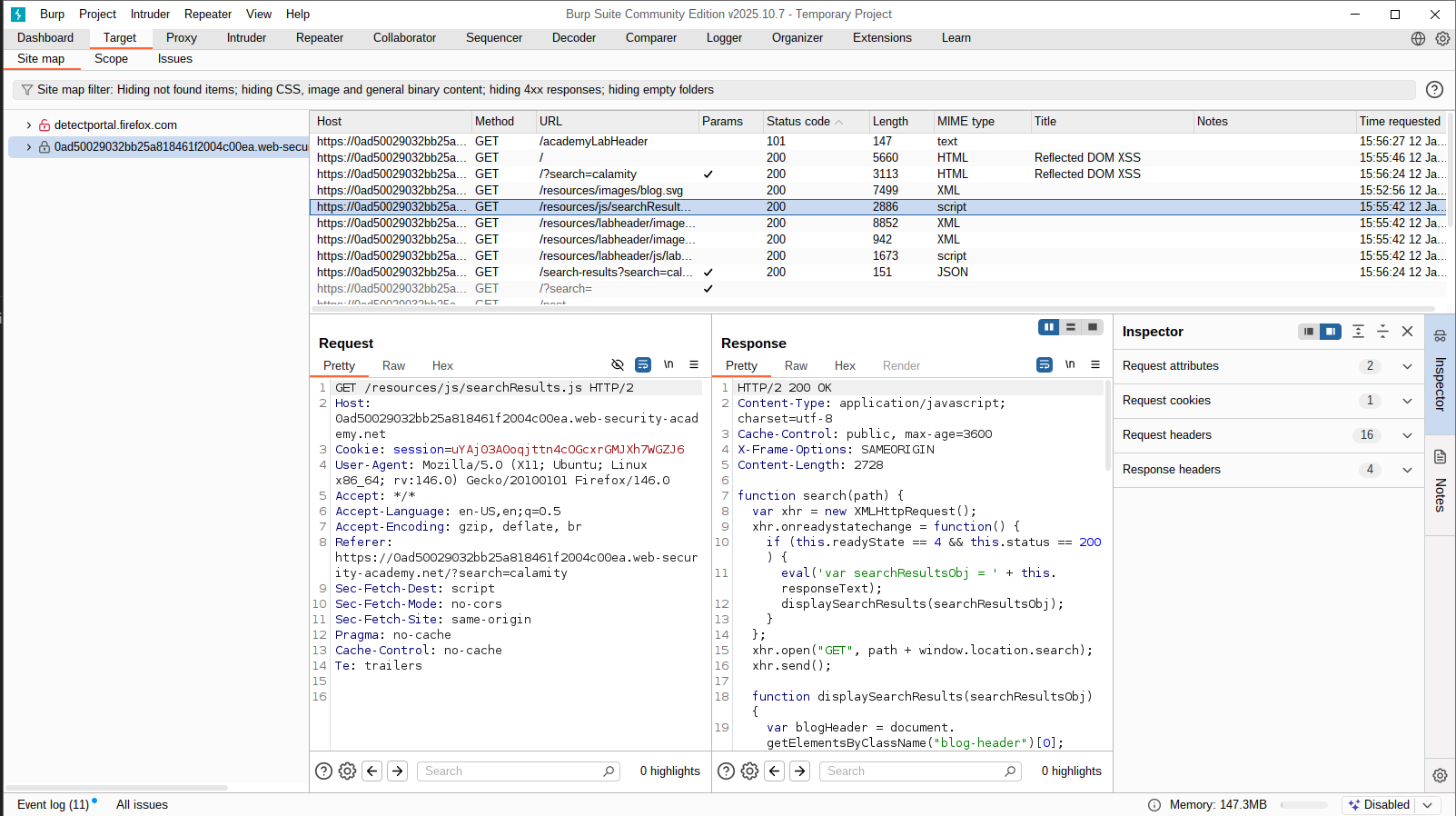Click the memory info icon in status bar
Screen dimensions: 1456x816
click(x=1154, y=805)
